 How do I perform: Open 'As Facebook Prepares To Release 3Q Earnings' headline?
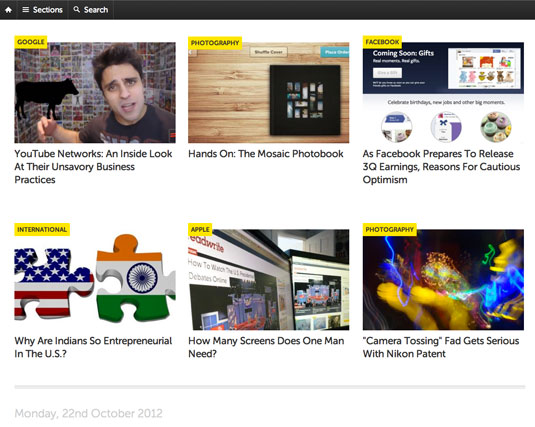click(x=442, y=167)
